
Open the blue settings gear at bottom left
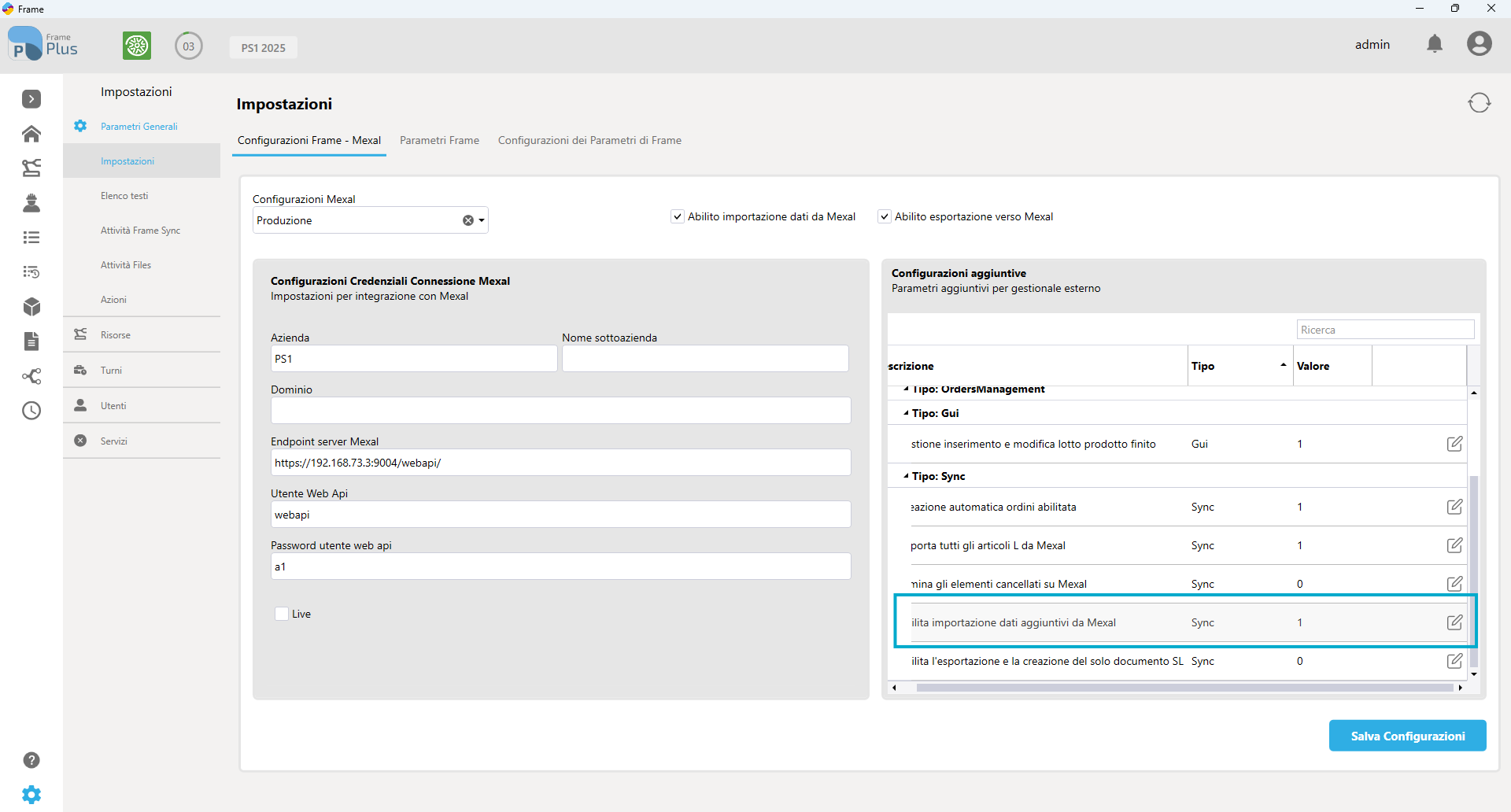click(31, 795)
